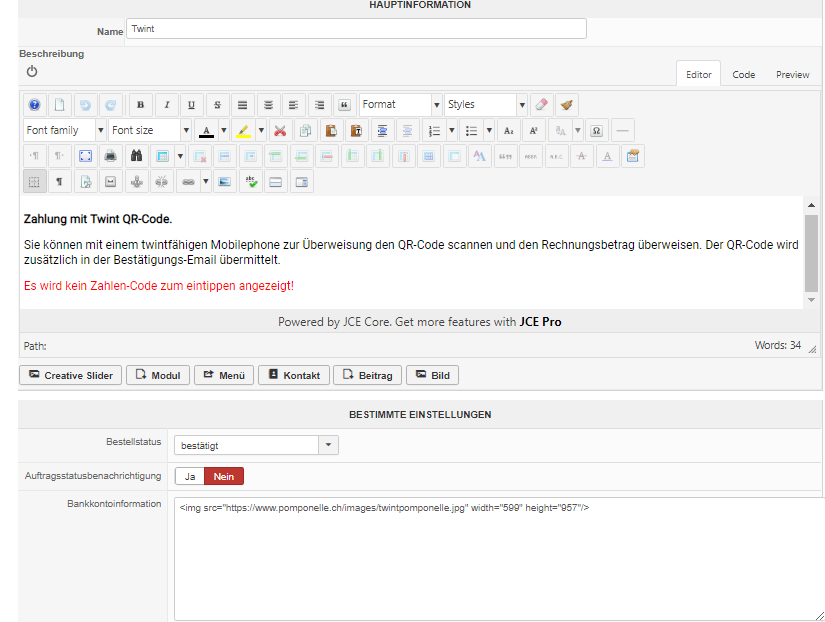Click the Creative Slider button
The width and height of the screenshot is (825, 622).
(71, 375)
